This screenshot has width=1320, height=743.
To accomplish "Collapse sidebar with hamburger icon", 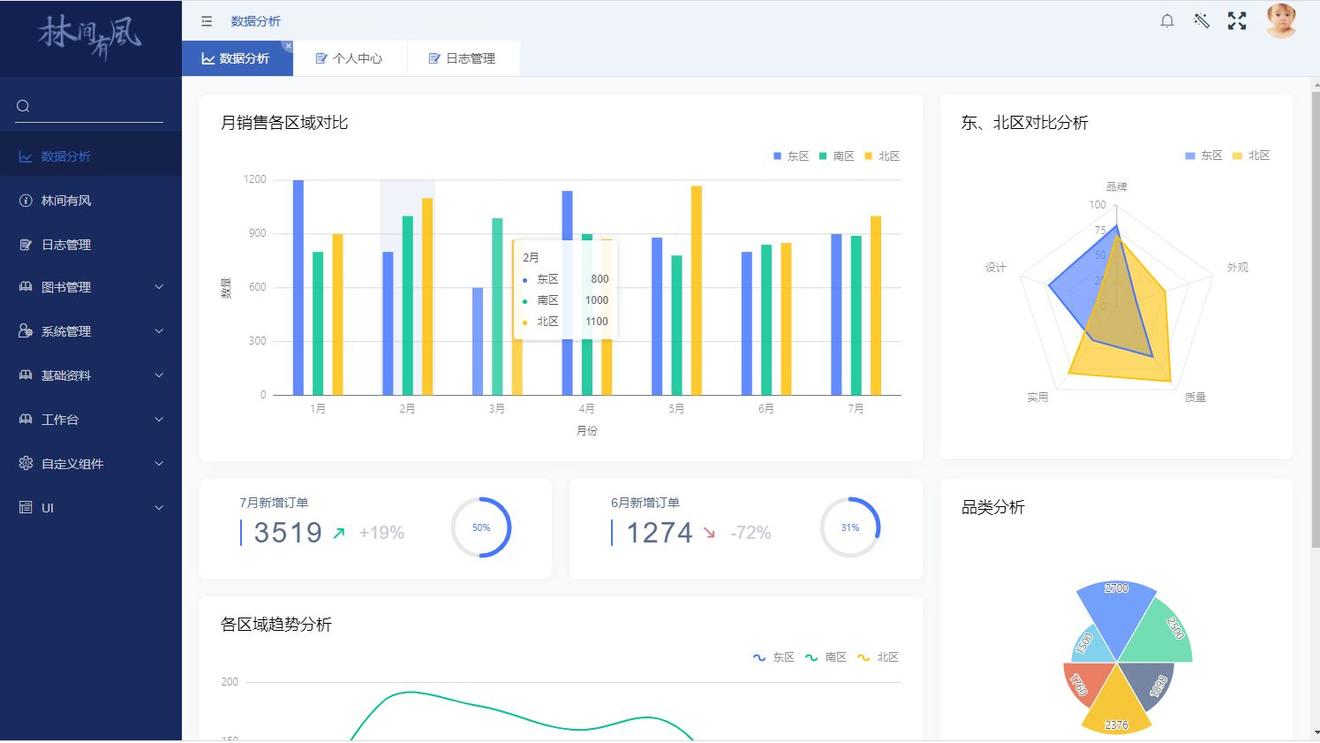I will (207, 21).
